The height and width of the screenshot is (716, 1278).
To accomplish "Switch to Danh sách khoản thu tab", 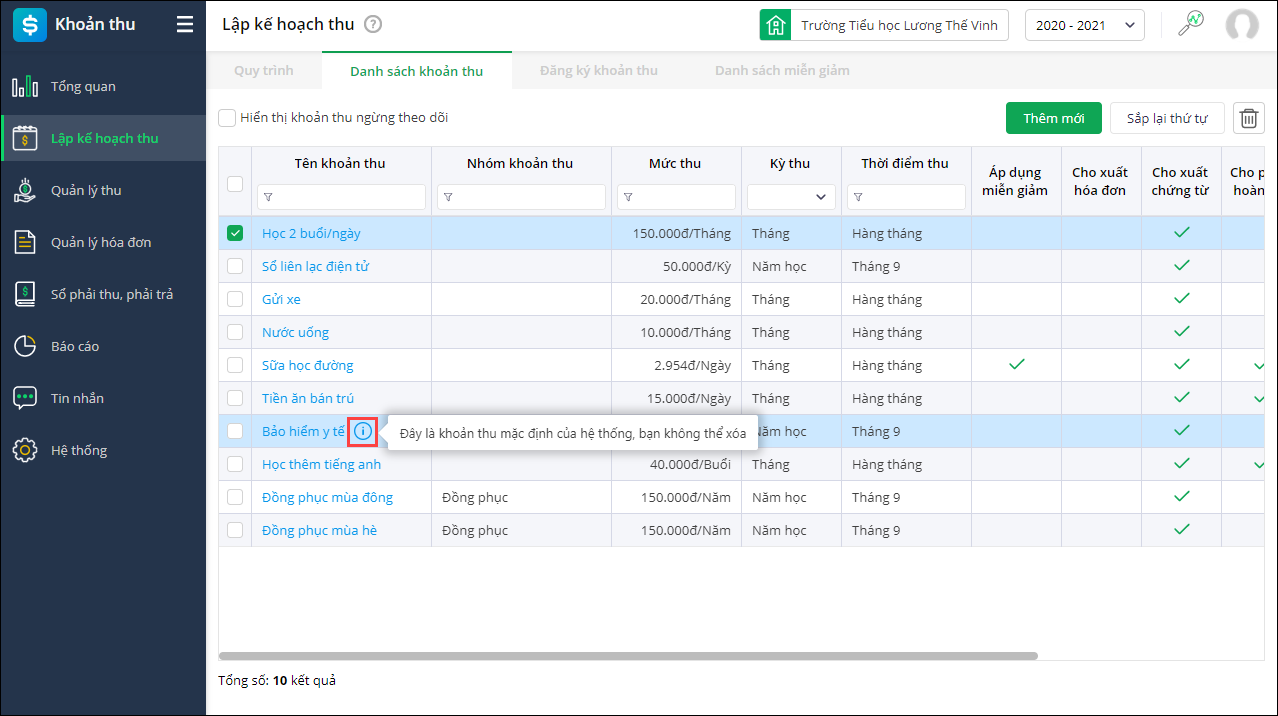I will coord(417,71).
